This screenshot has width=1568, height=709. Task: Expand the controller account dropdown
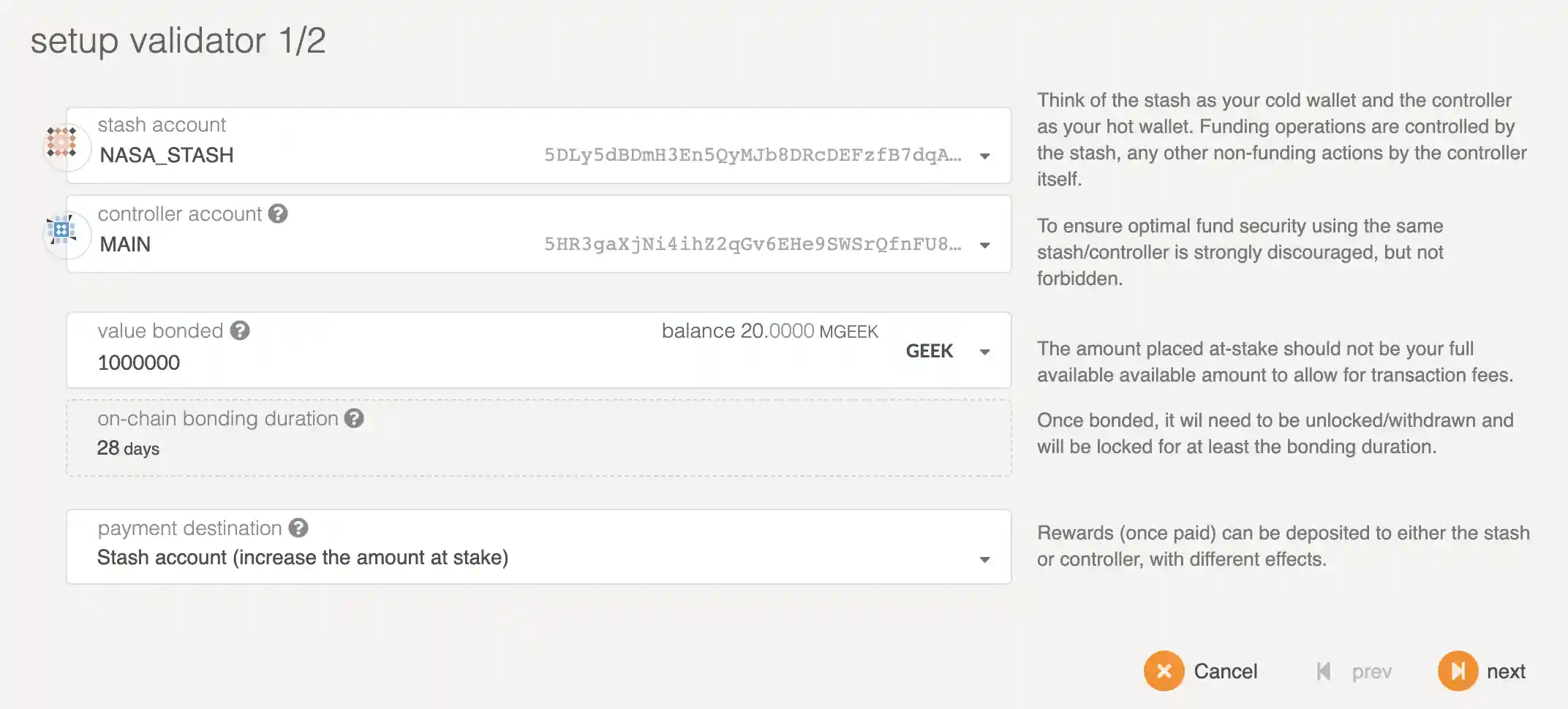[x=986, y=245]
